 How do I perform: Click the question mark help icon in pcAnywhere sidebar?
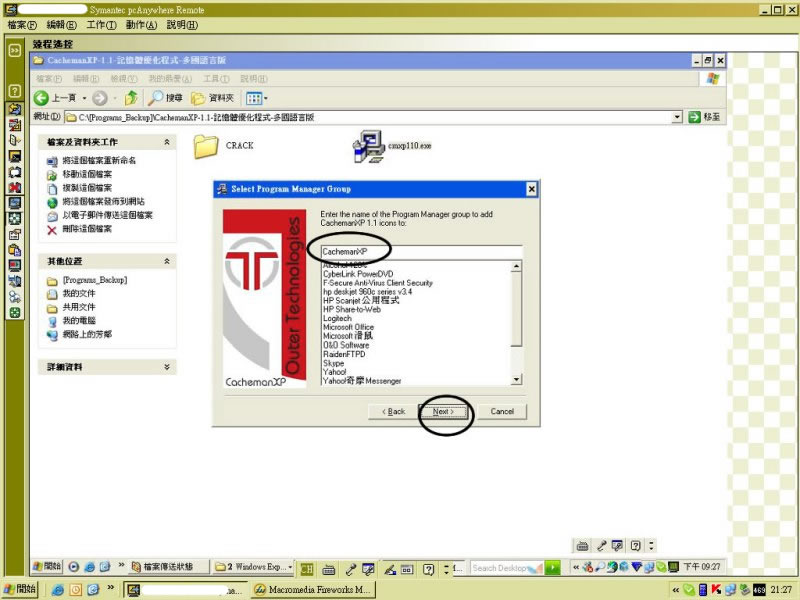14,91
